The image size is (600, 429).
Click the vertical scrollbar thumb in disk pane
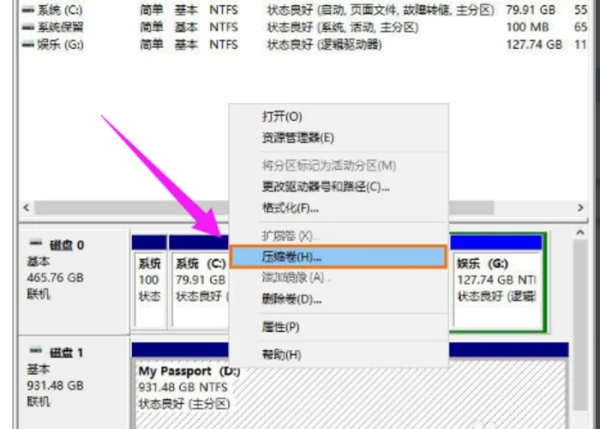tap(580, 325)
